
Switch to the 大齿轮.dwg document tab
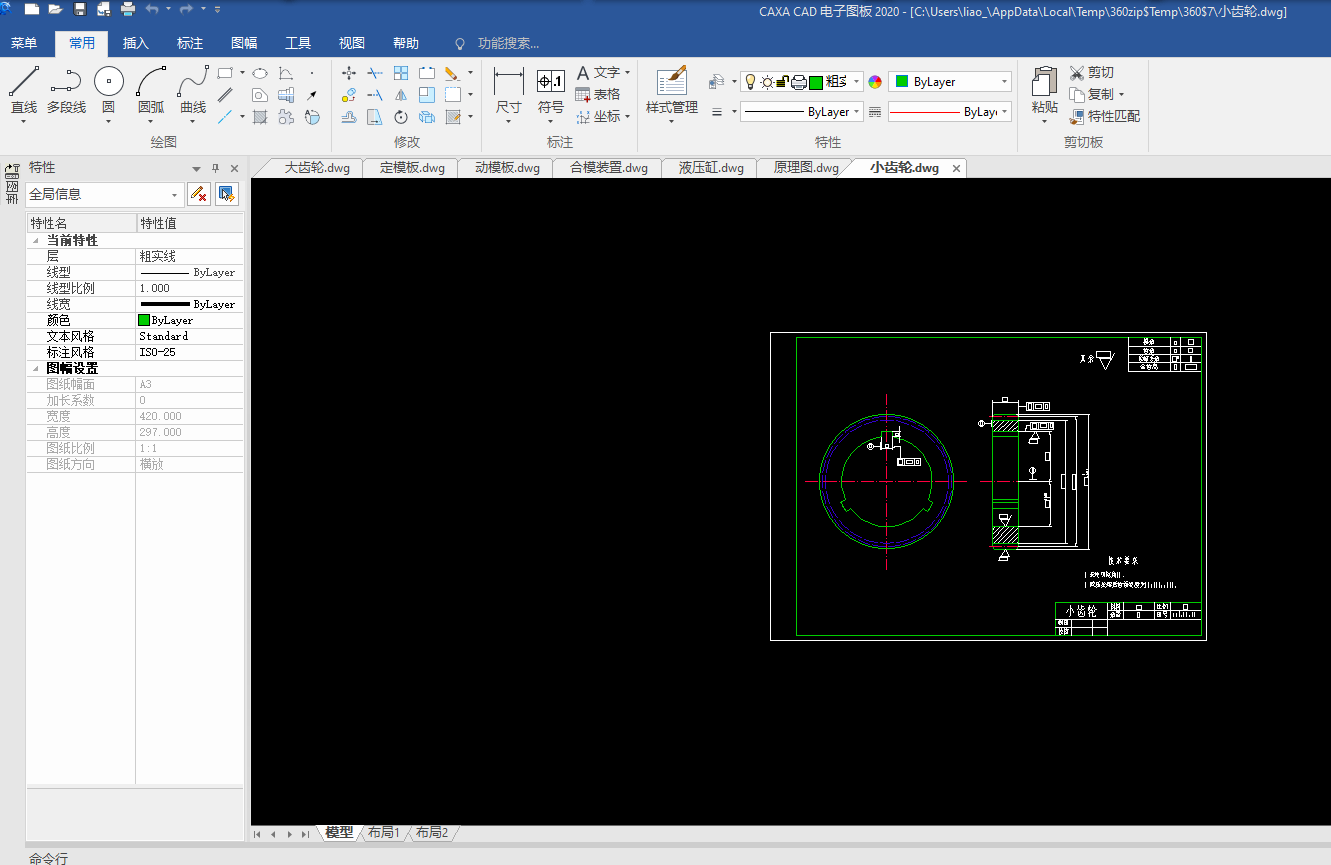click(x=317, y=168)
